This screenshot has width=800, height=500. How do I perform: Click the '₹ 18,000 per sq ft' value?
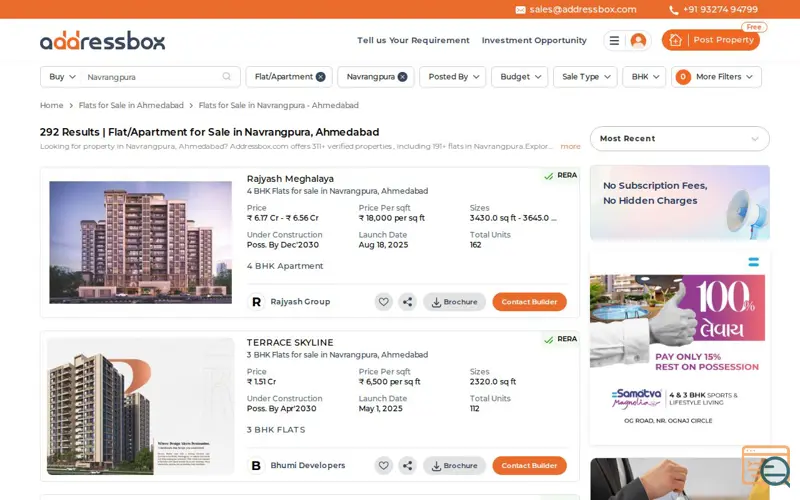click(x=392, y=218)
